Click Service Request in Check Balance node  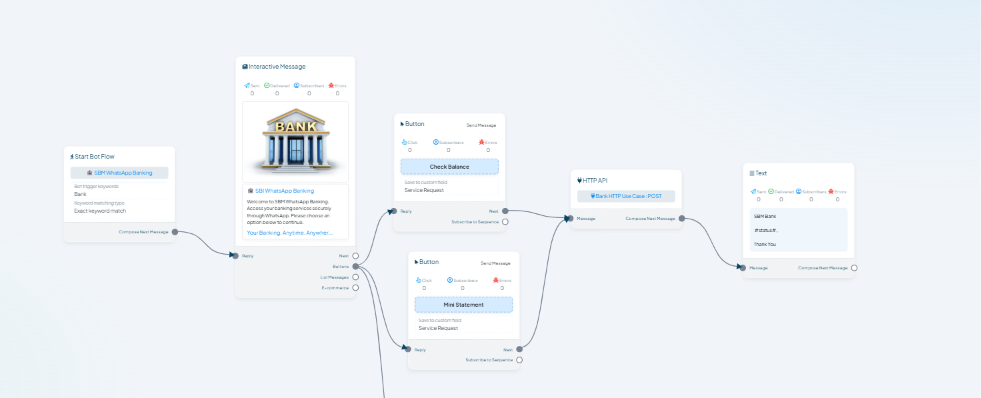424,190
